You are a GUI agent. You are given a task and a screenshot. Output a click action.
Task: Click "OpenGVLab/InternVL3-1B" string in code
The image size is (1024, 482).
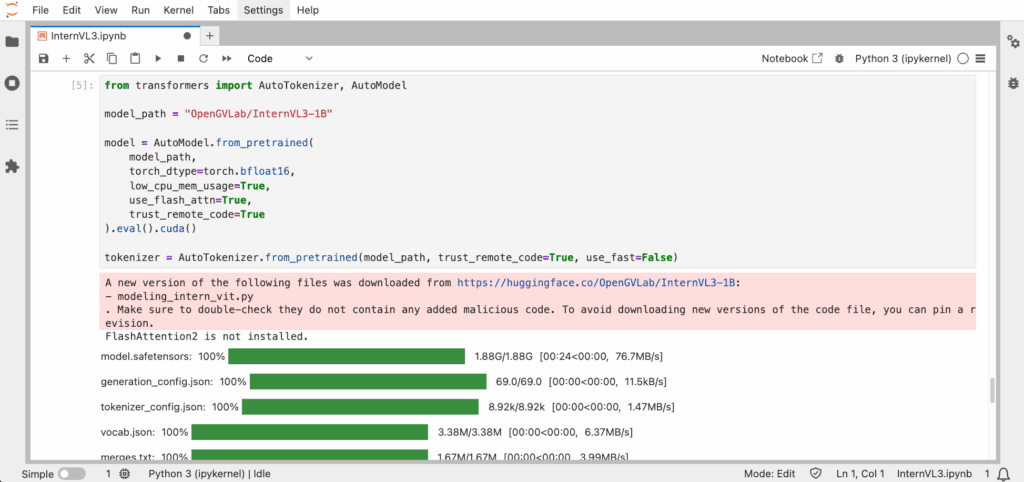[259, 114]
